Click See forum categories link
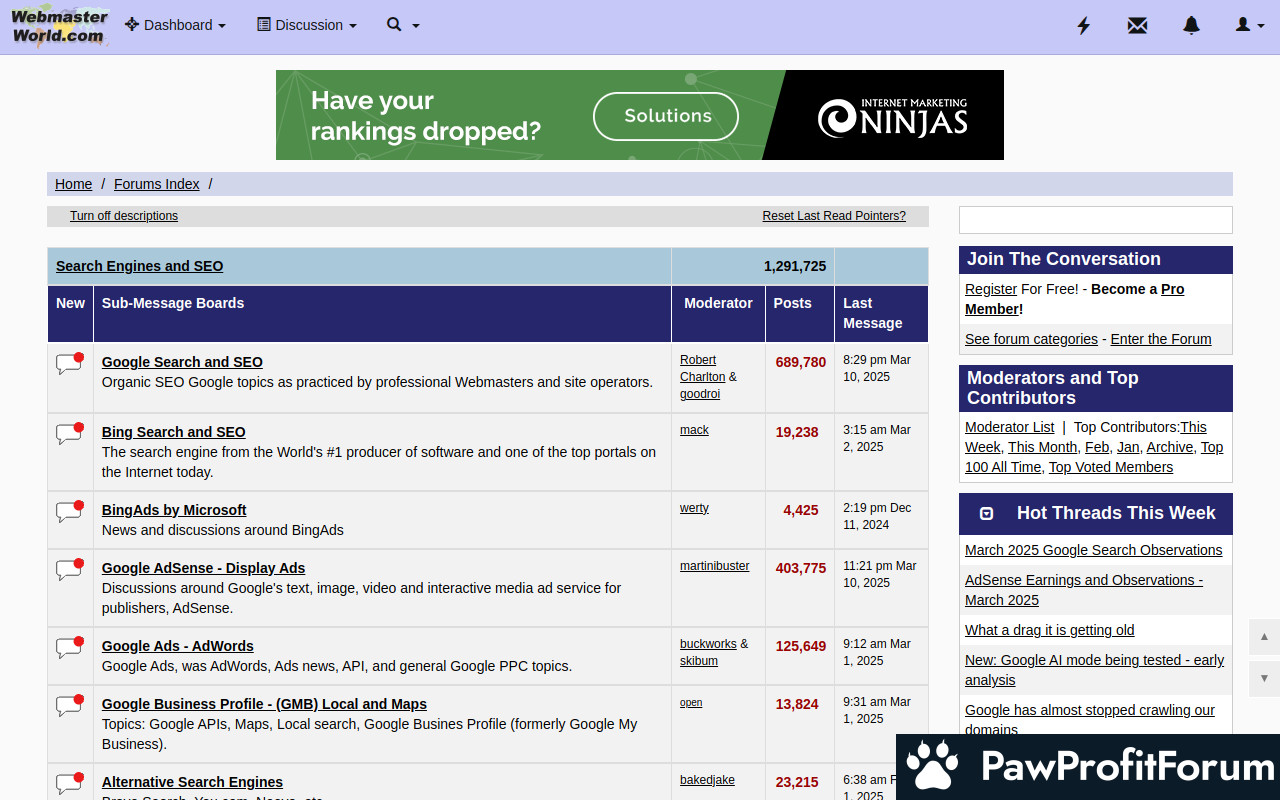The height and width of the screenshot is (800, 1280). [x=1031, y=339]
